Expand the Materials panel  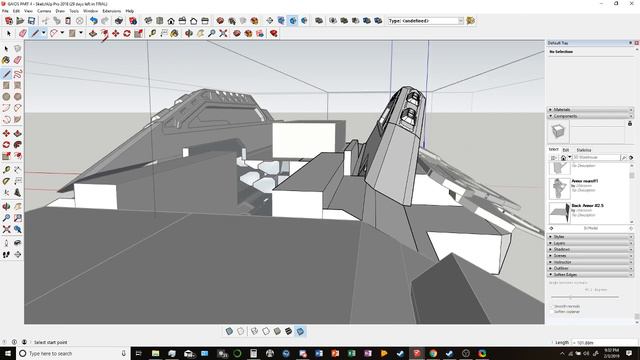(x=590, y=109)
